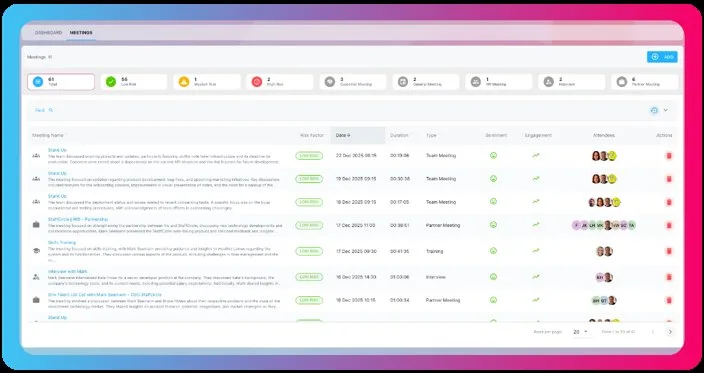Filter by Customer Meeting card
This screenshot has width=704, height=373.
(x=353, y=82)
